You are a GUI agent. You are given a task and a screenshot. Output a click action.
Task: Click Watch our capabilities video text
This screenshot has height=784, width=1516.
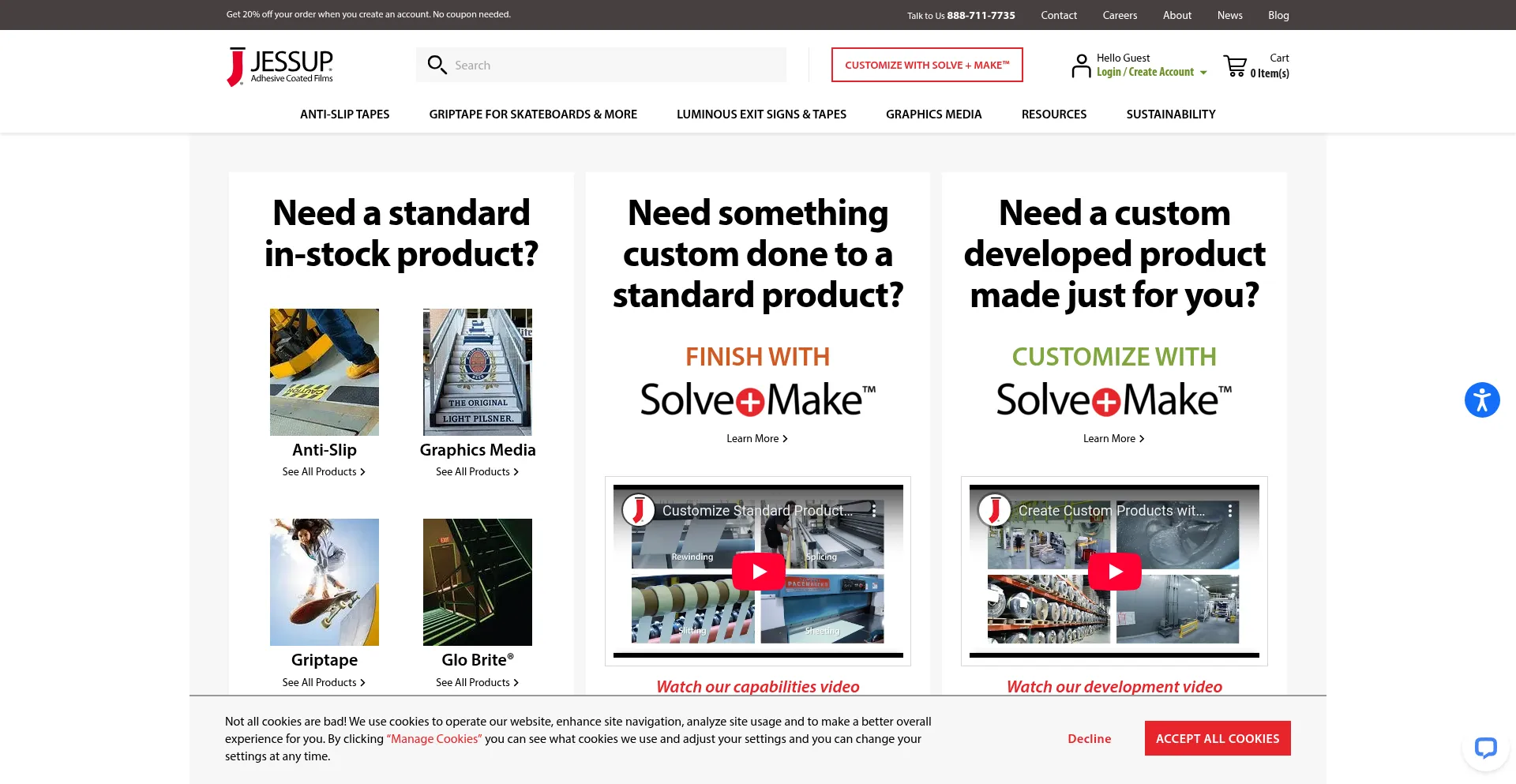[x=758, y=686]
